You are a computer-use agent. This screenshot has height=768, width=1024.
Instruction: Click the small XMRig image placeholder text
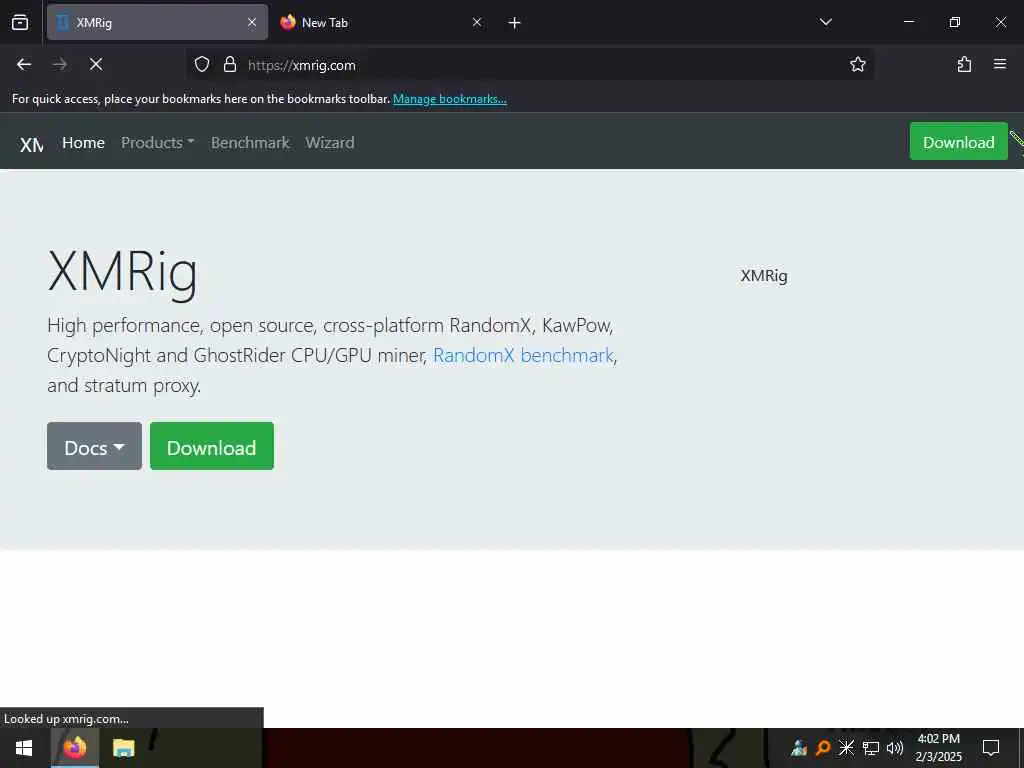764,276
